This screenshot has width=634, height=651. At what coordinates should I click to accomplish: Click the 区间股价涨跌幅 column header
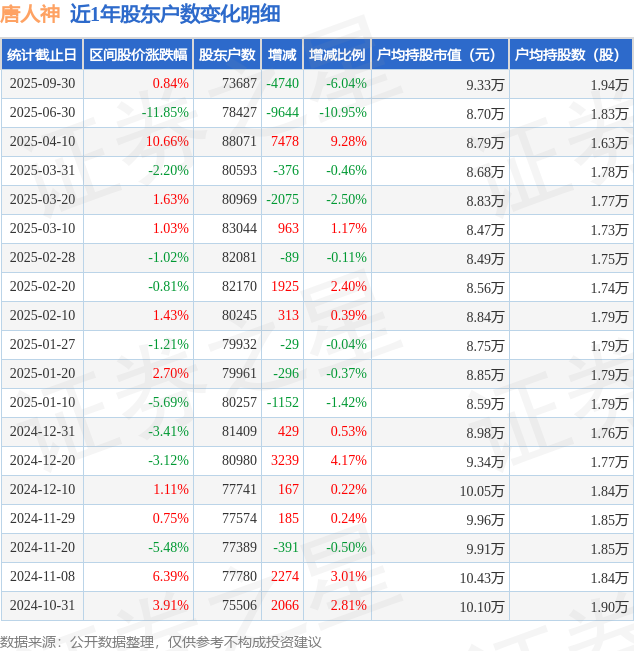coord(138,55)
